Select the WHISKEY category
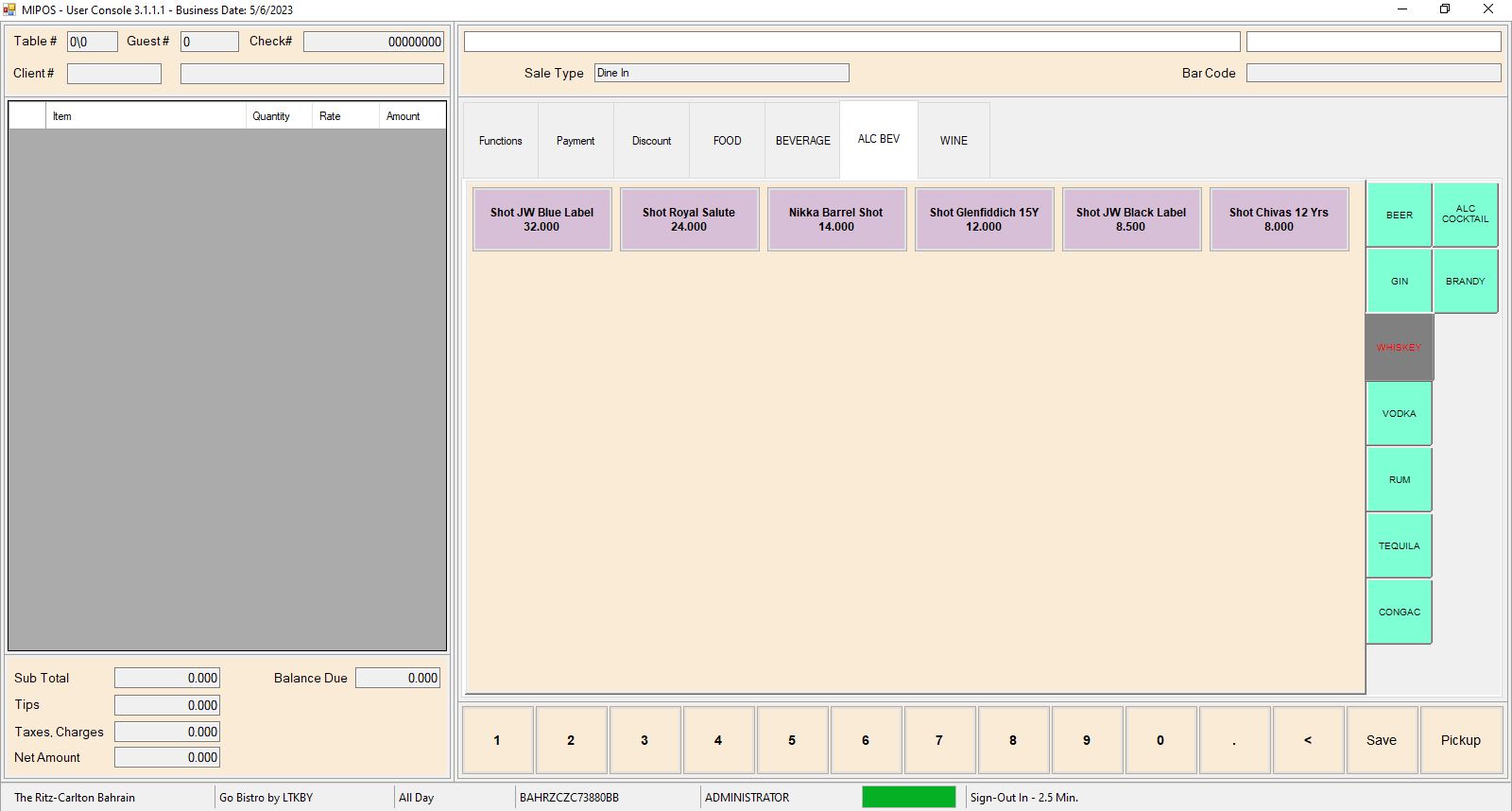 (1399, 347)
